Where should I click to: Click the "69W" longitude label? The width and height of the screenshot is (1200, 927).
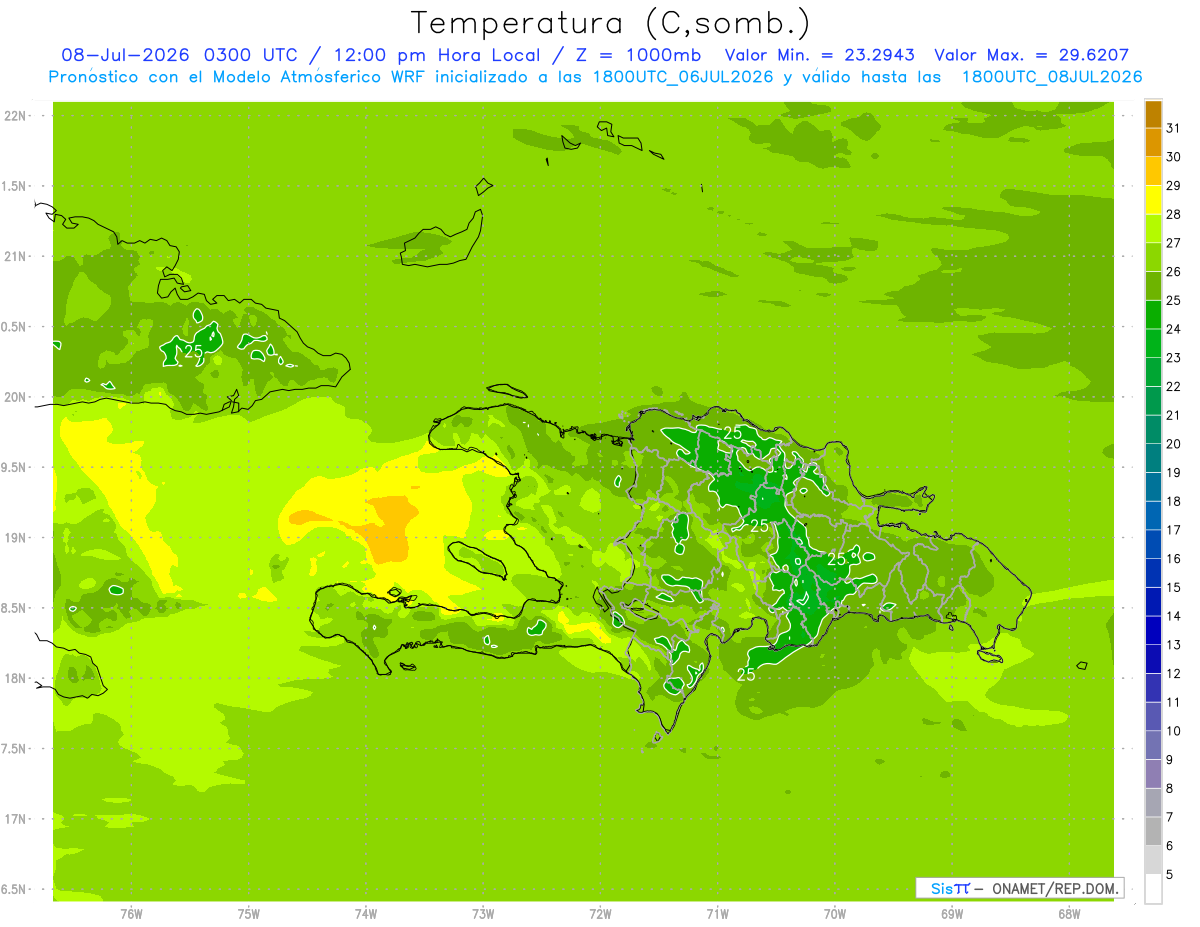952,913
